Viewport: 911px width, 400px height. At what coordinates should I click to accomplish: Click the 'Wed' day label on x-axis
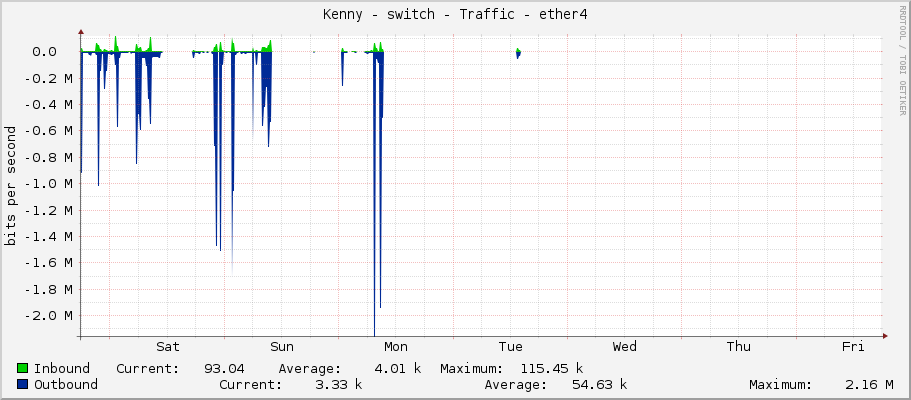[x=625, y=347]
